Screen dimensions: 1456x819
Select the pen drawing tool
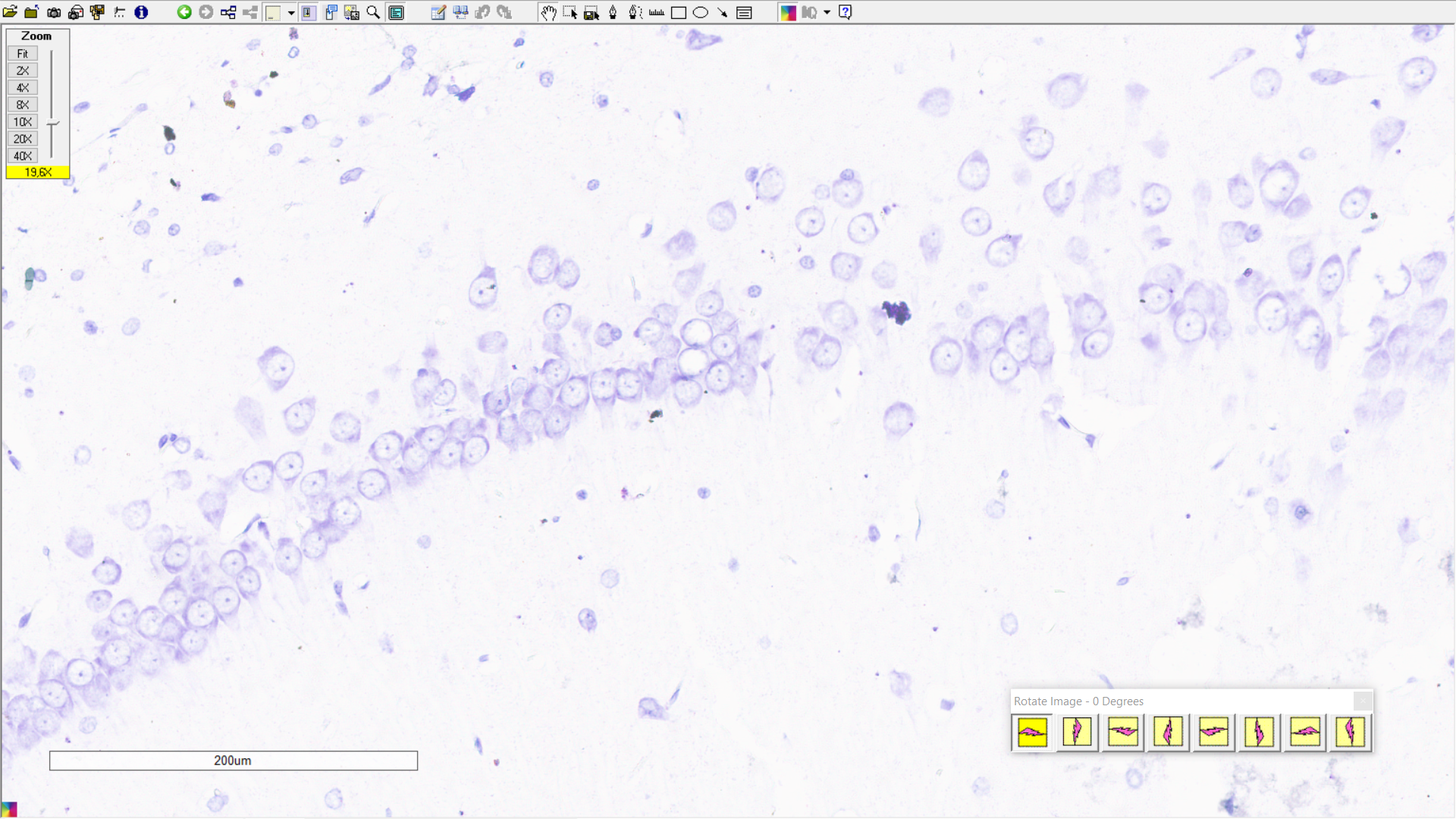(x=613, y=12)
